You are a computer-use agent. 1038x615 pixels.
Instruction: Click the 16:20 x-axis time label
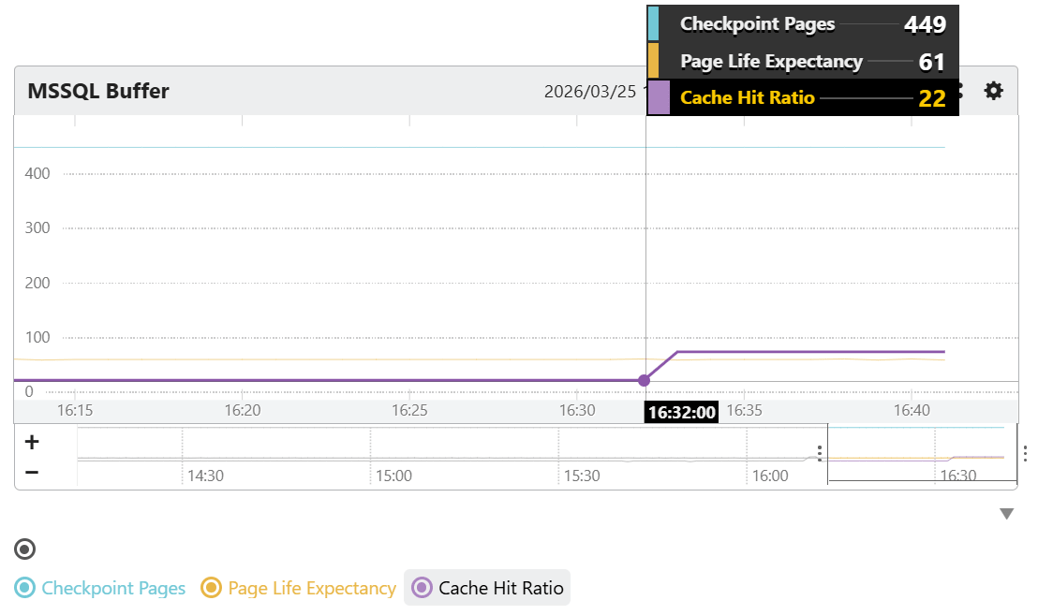coord(242,410)
